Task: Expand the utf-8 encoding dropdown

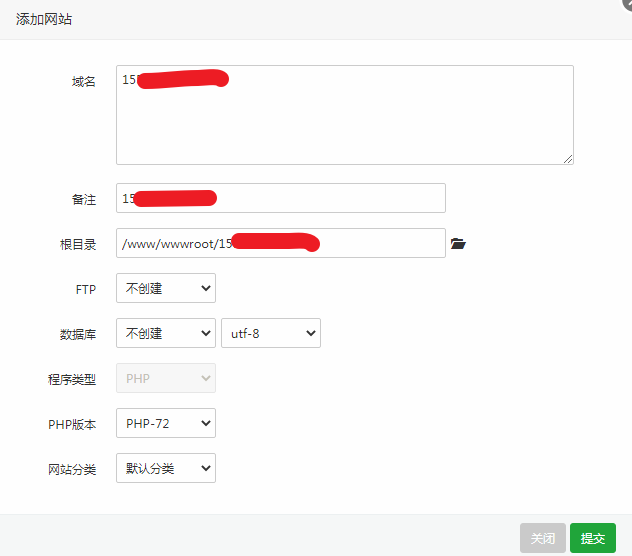Action: (270, 333)
